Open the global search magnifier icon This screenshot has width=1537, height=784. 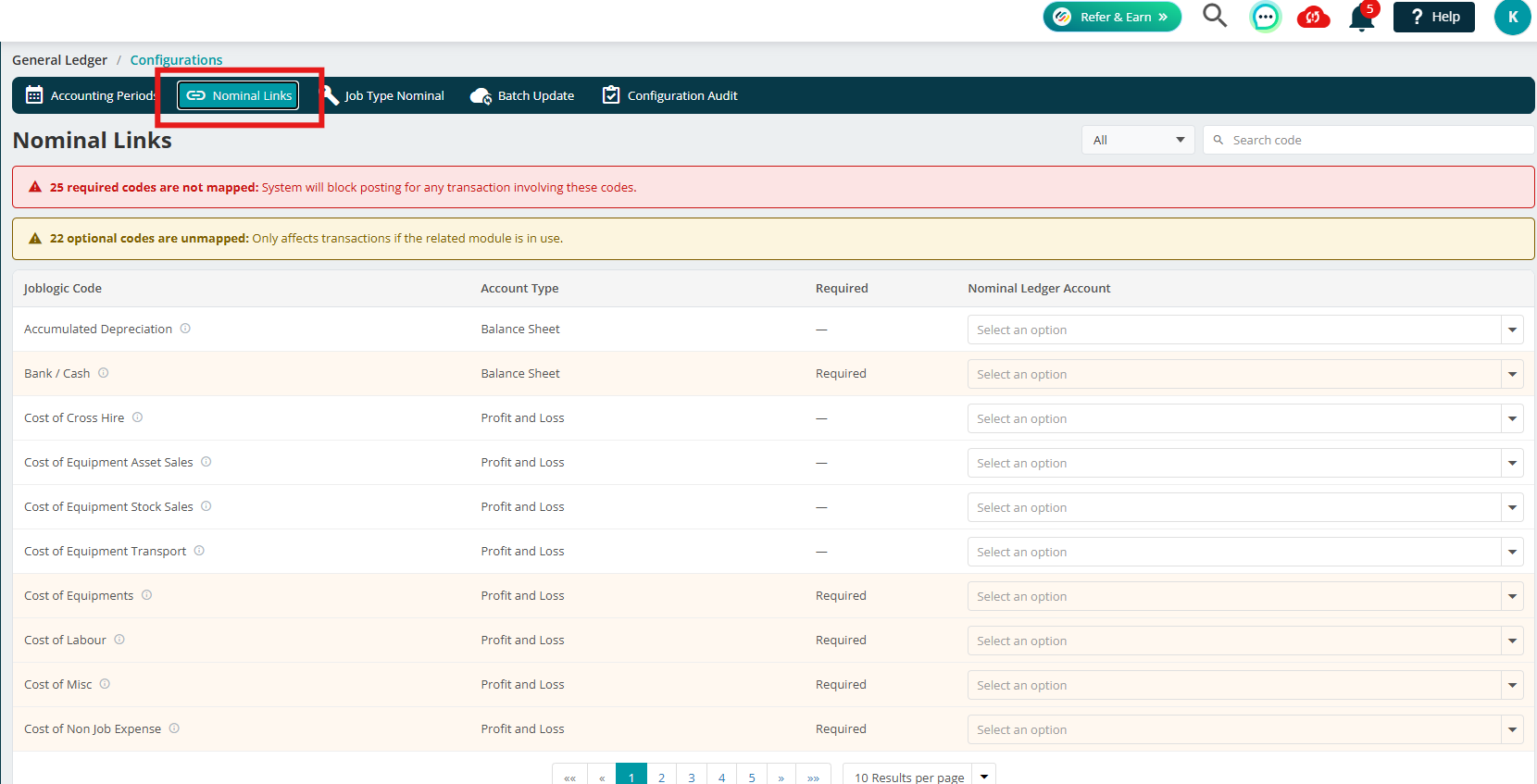coord(1215,16)
